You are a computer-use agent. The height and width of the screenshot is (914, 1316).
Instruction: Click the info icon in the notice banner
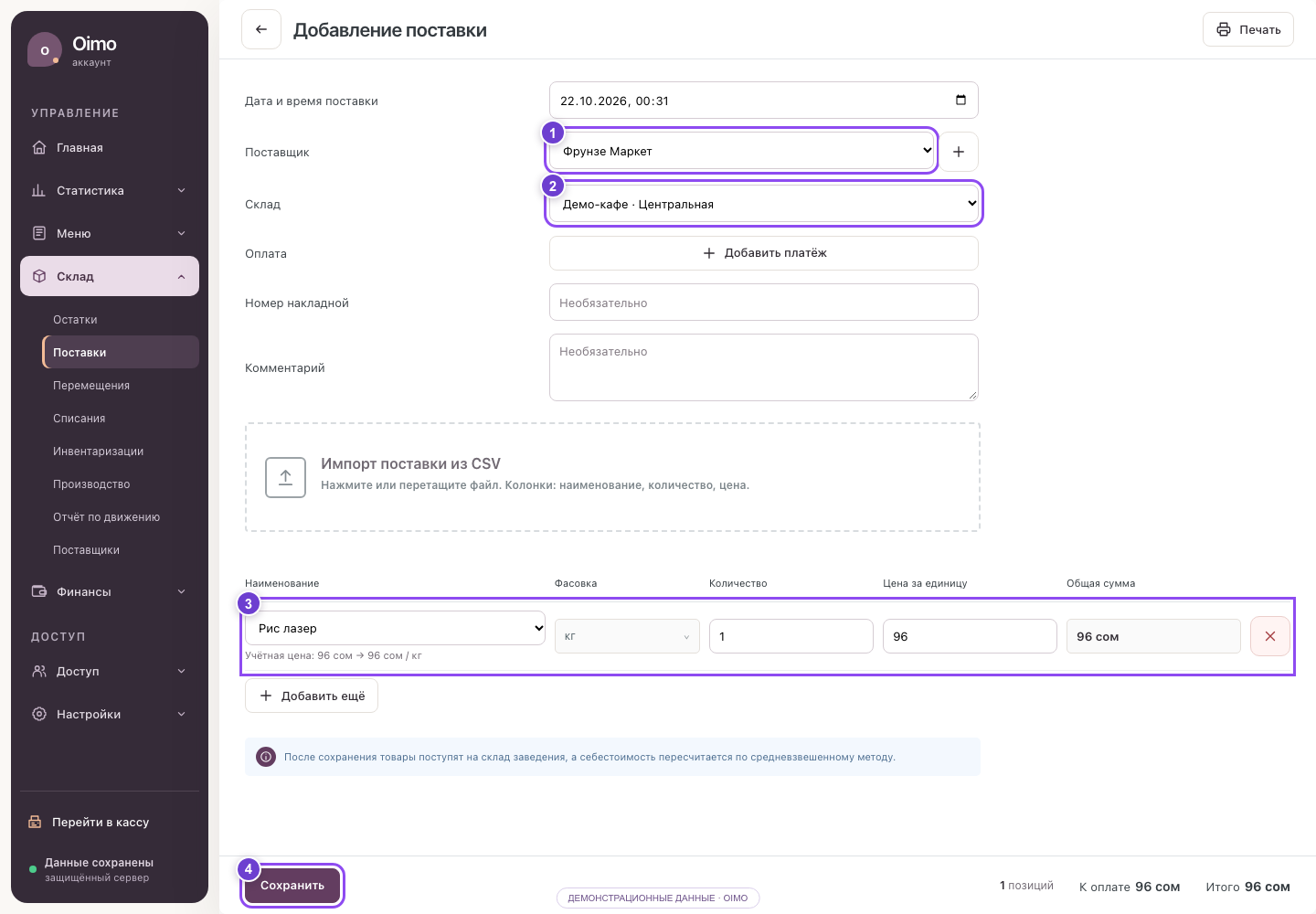tap(266, 757)
